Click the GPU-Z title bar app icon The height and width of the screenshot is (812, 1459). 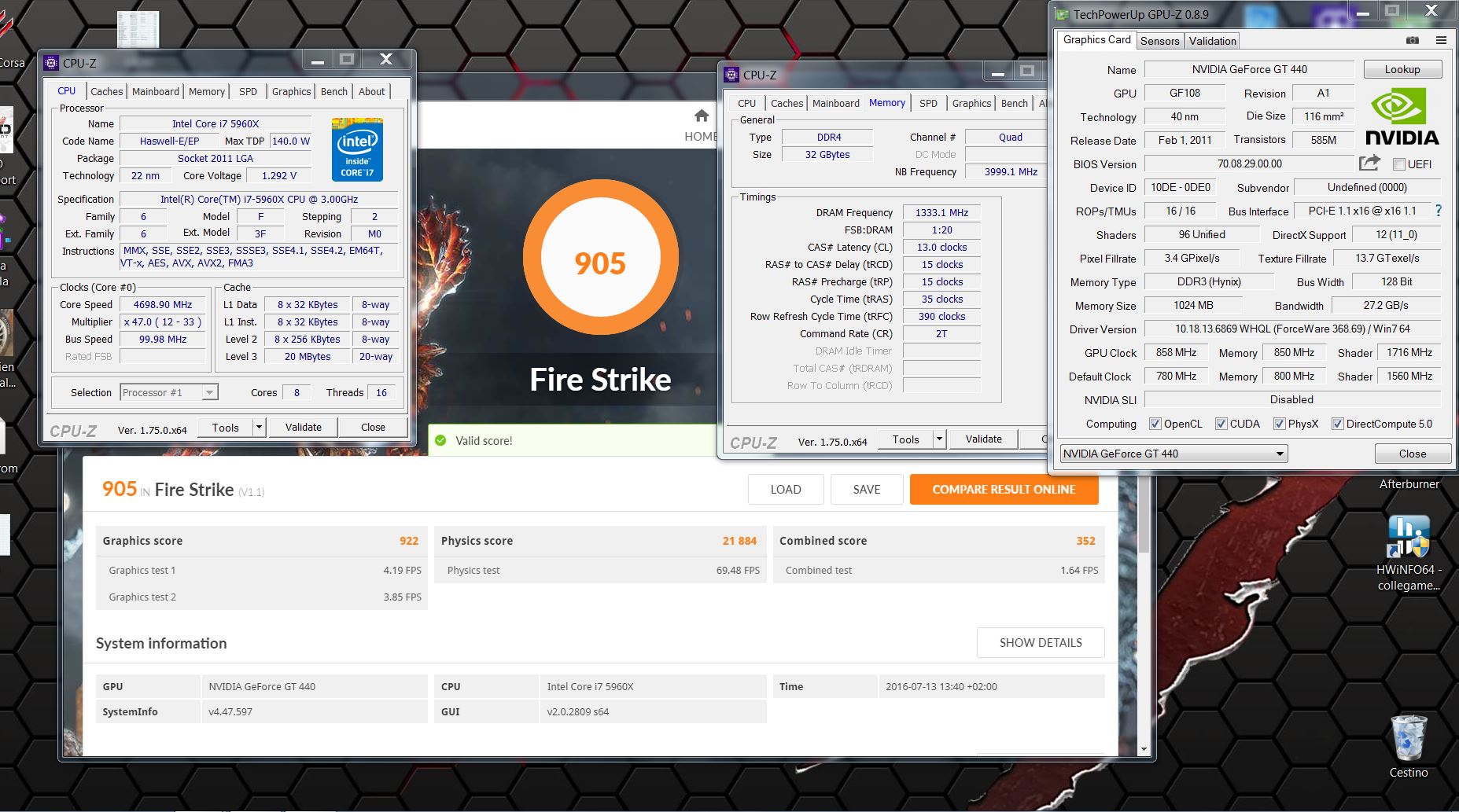pos(1062,14)
